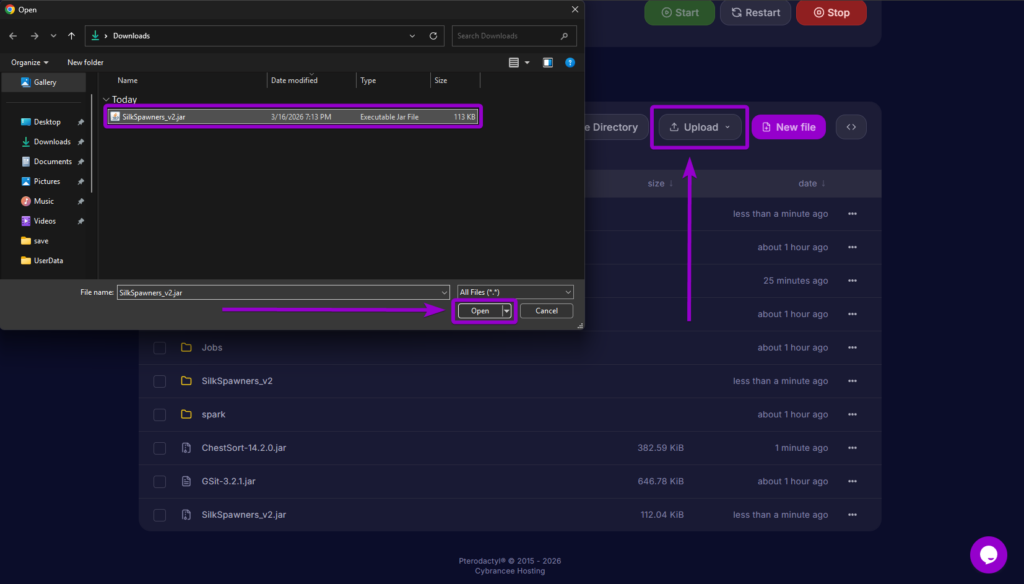Click the refresh icon in the address bar
The height and width of the screenshot is (584, 1024).
point(433,35)
